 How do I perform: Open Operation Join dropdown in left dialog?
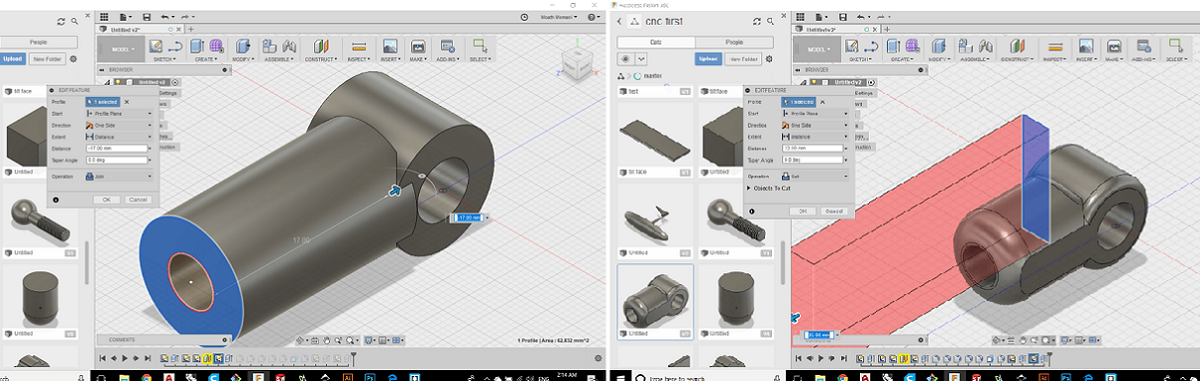tap(120, 175)
